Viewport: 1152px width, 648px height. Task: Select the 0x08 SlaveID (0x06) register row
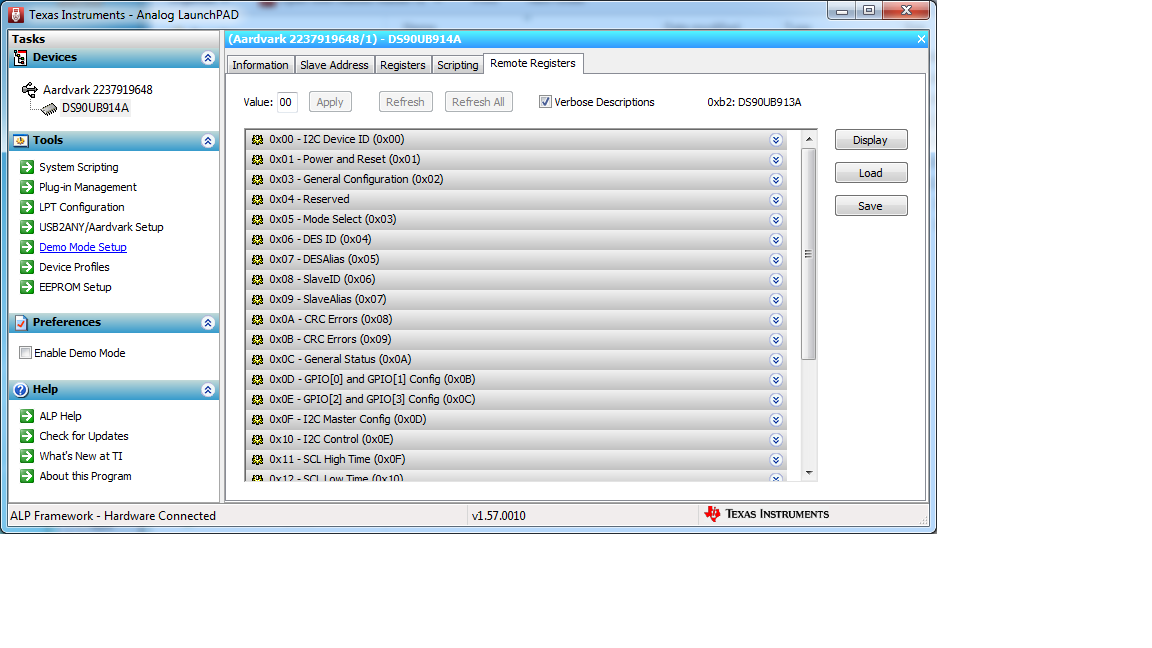coord(516,279)
